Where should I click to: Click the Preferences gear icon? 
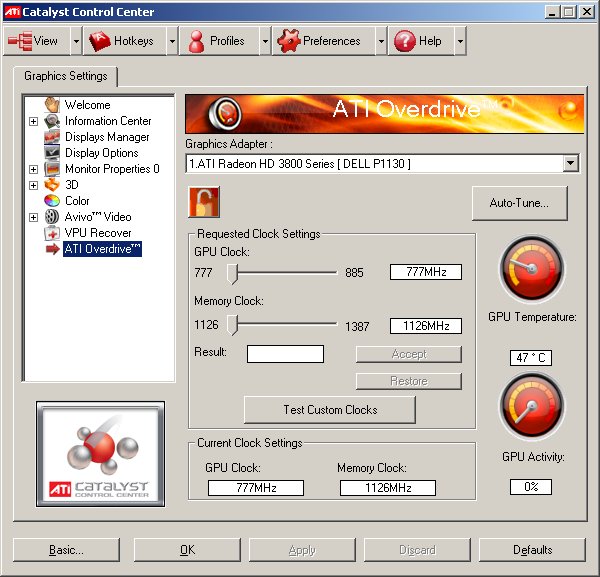point(289,41)
